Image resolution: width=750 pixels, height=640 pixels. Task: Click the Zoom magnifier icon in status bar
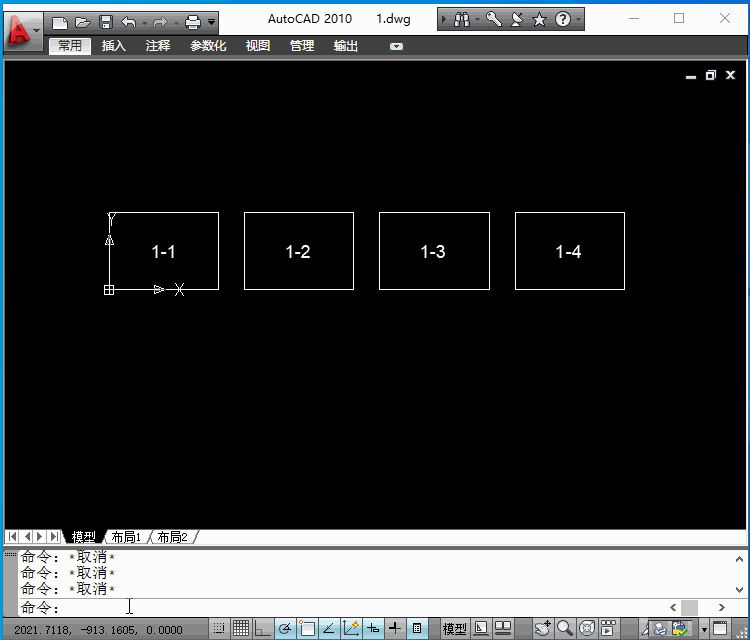tap(565, 628)
